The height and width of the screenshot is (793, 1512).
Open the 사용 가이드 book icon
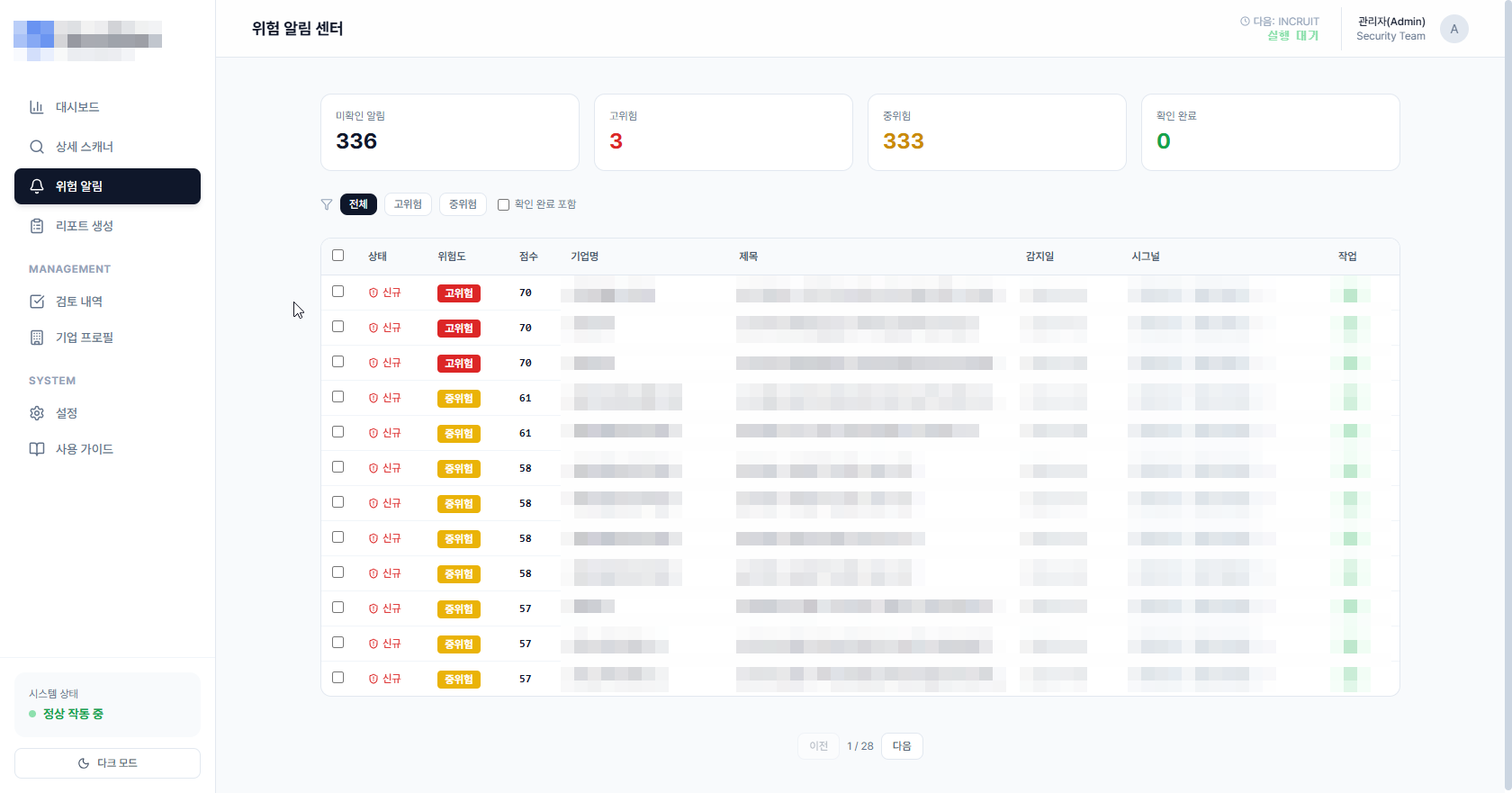coord(37,449)
